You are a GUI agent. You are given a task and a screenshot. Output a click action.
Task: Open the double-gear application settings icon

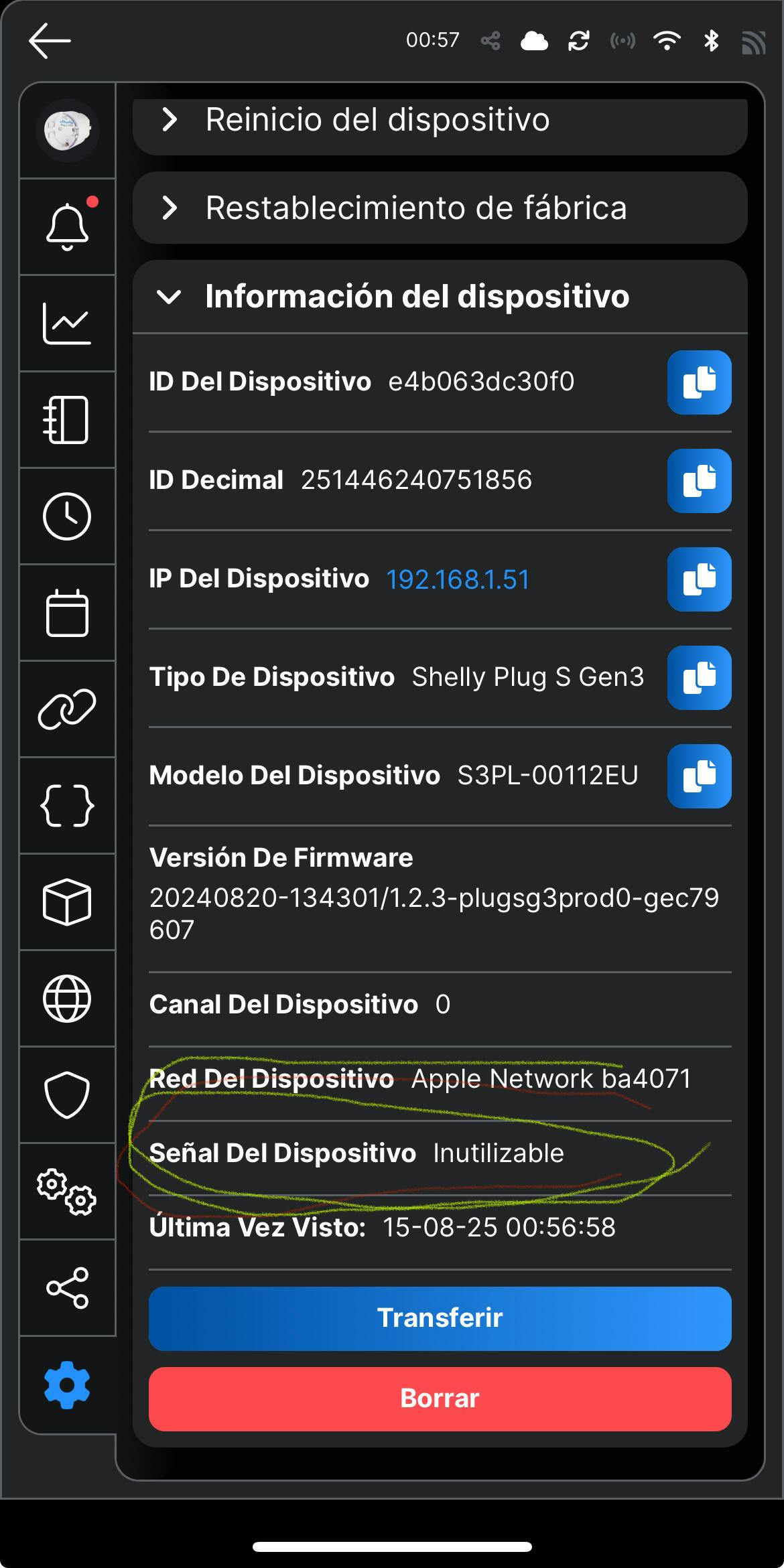tap(67, 1192)
